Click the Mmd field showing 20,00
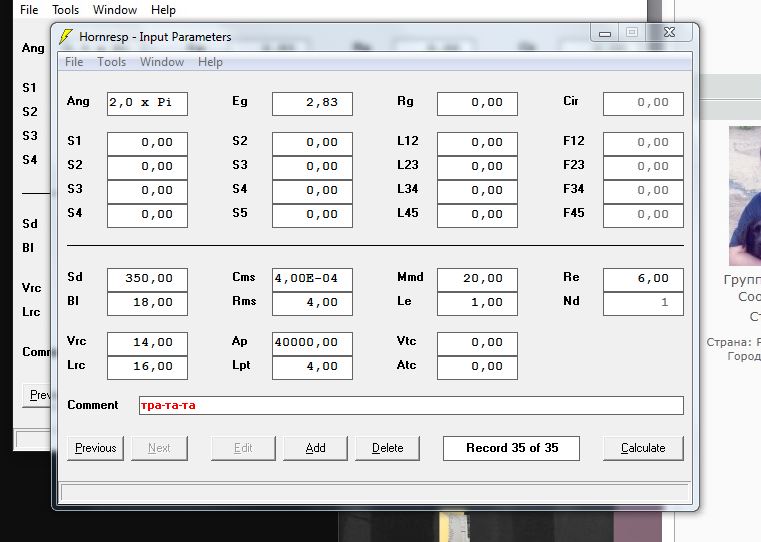761x542 pixels. pyautogui.click(x=478, y=279)
